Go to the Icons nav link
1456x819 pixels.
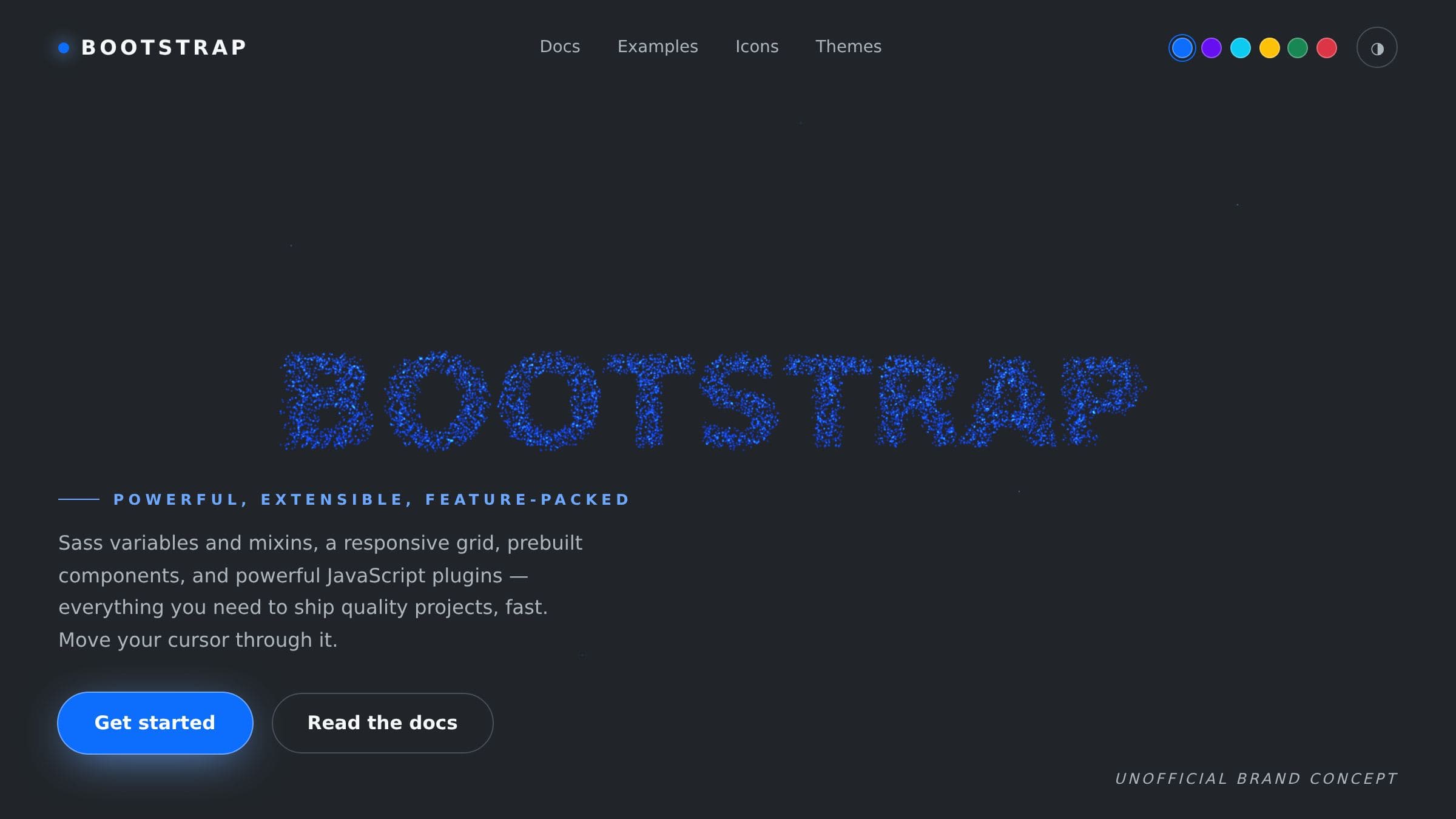757,47
